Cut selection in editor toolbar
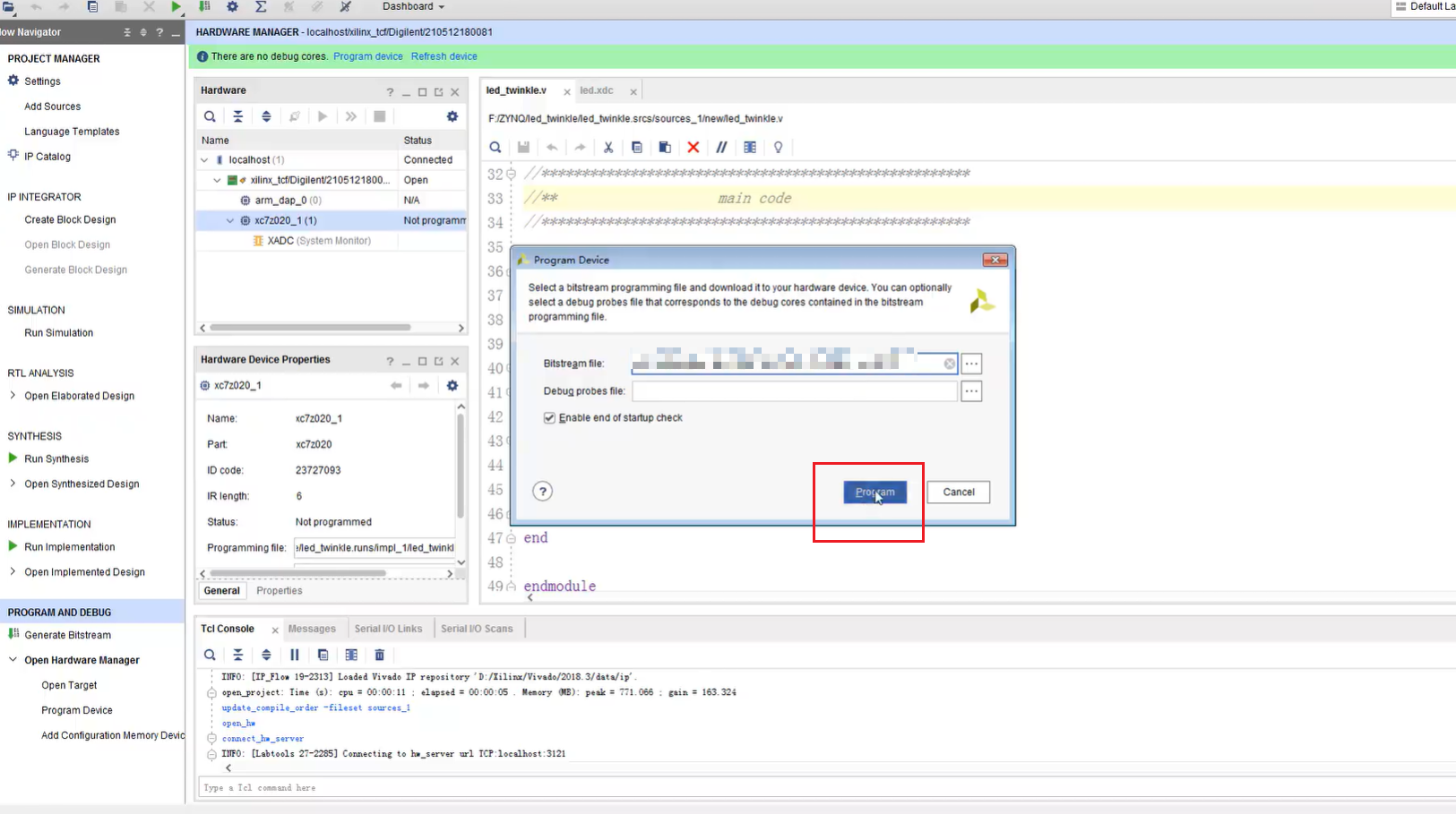Screen dimensions: 1456x814 click(x=608, y=147)
